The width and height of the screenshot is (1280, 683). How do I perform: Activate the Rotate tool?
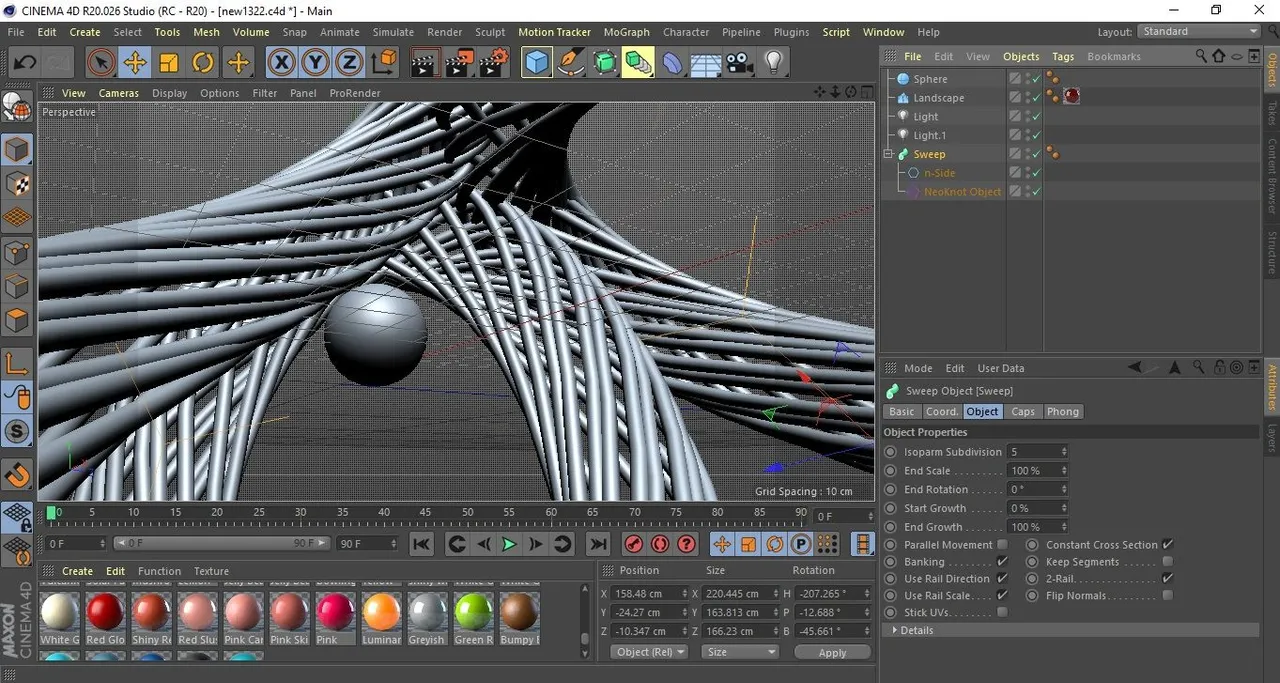click(203, 63)
